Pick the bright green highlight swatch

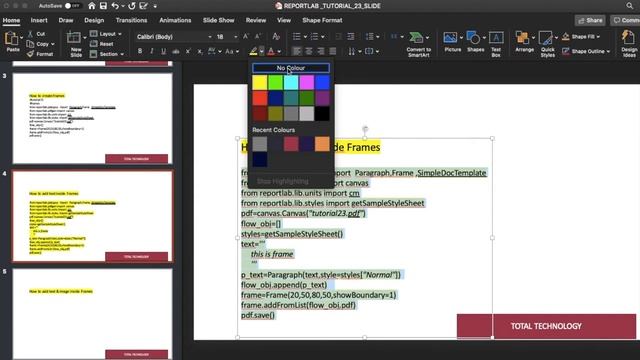(x=276, y=82)
